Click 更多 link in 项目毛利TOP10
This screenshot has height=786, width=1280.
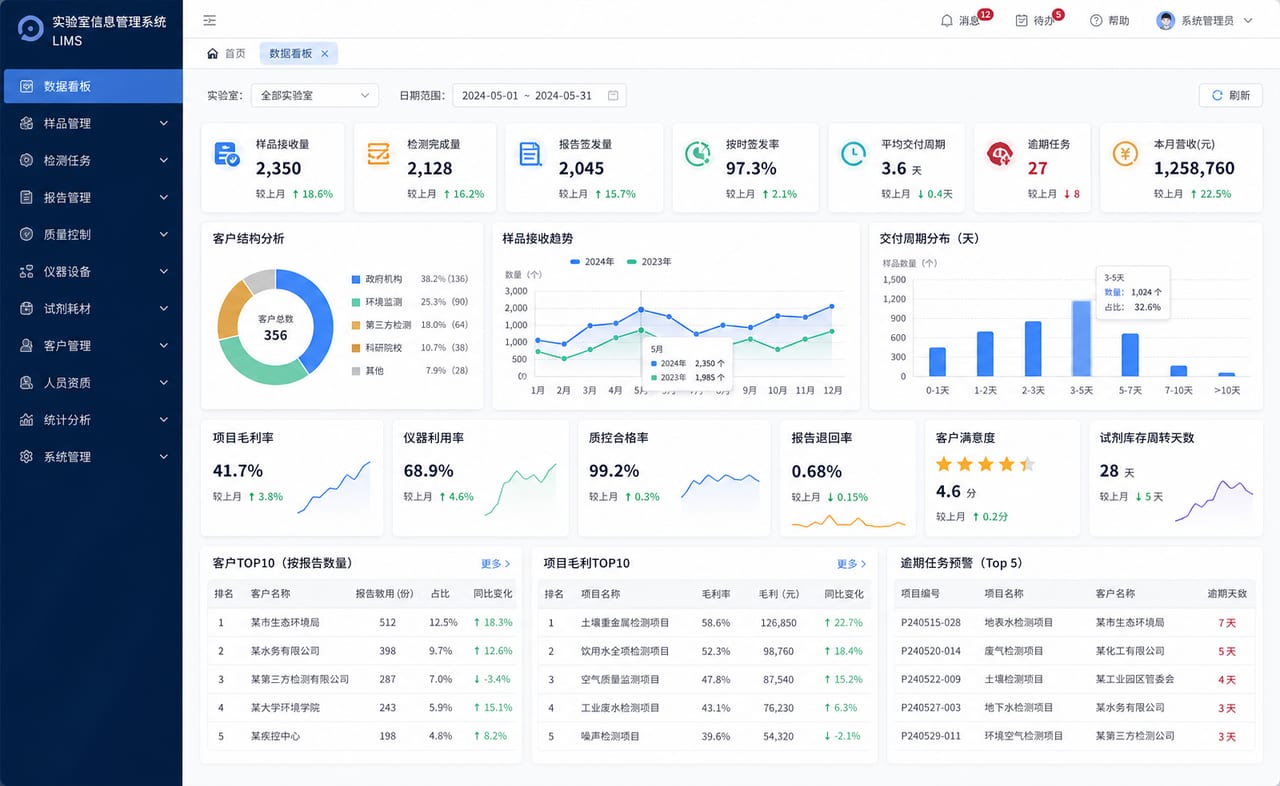point(853,563)
